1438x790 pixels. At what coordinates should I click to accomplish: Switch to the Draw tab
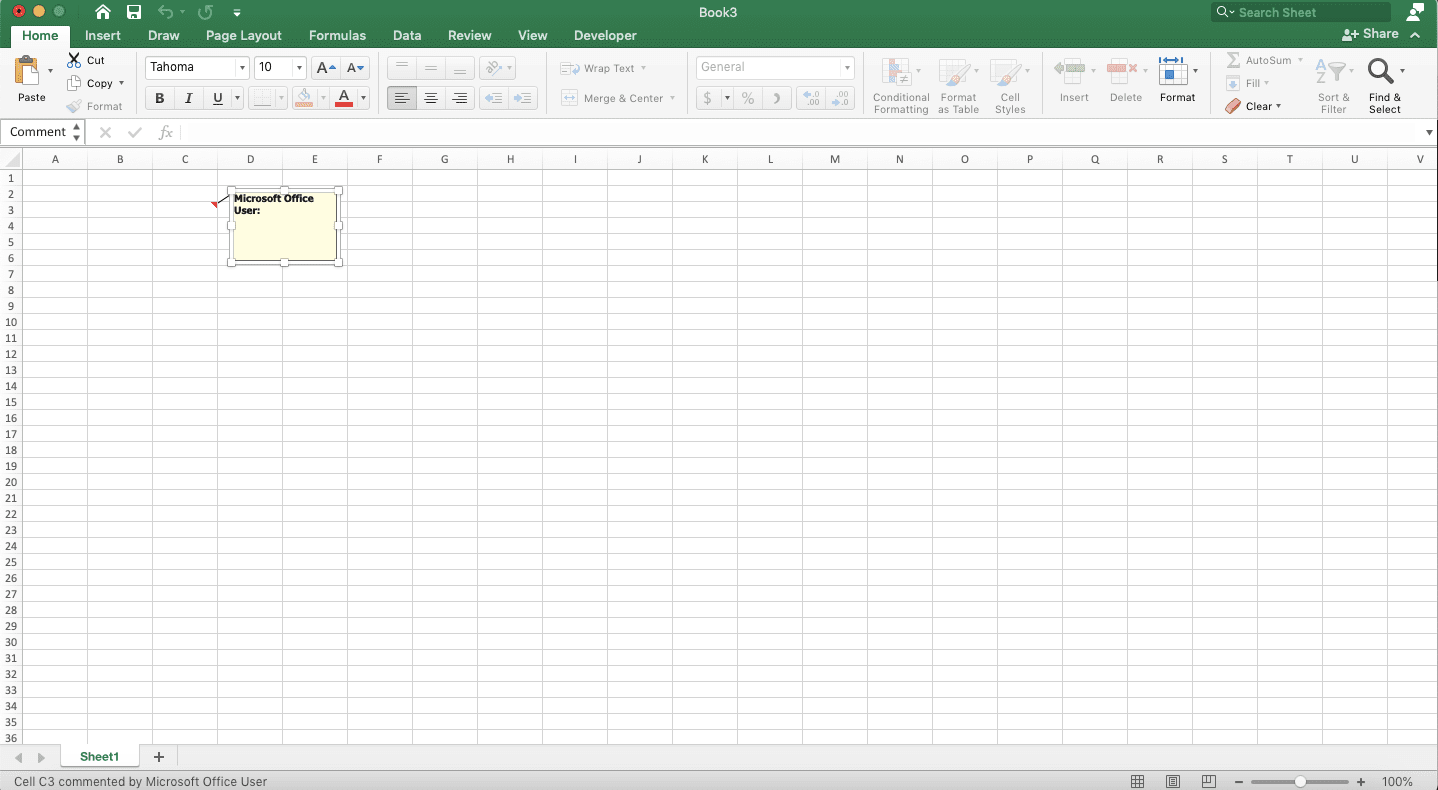click(x=164, y=35)
